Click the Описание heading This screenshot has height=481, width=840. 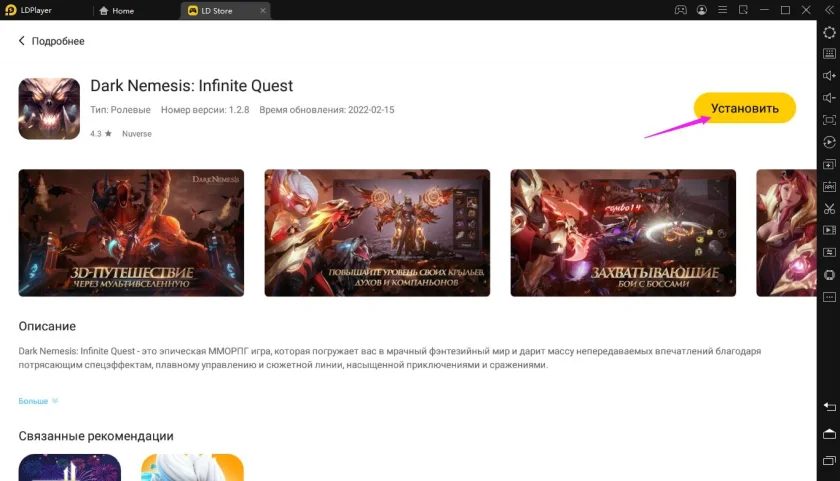(47, 326)
